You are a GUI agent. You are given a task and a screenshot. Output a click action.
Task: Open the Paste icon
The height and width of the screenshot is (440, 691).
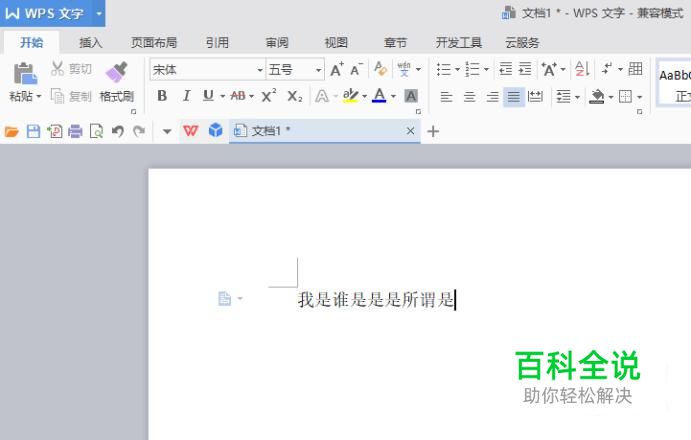click(x=25, y=74)
